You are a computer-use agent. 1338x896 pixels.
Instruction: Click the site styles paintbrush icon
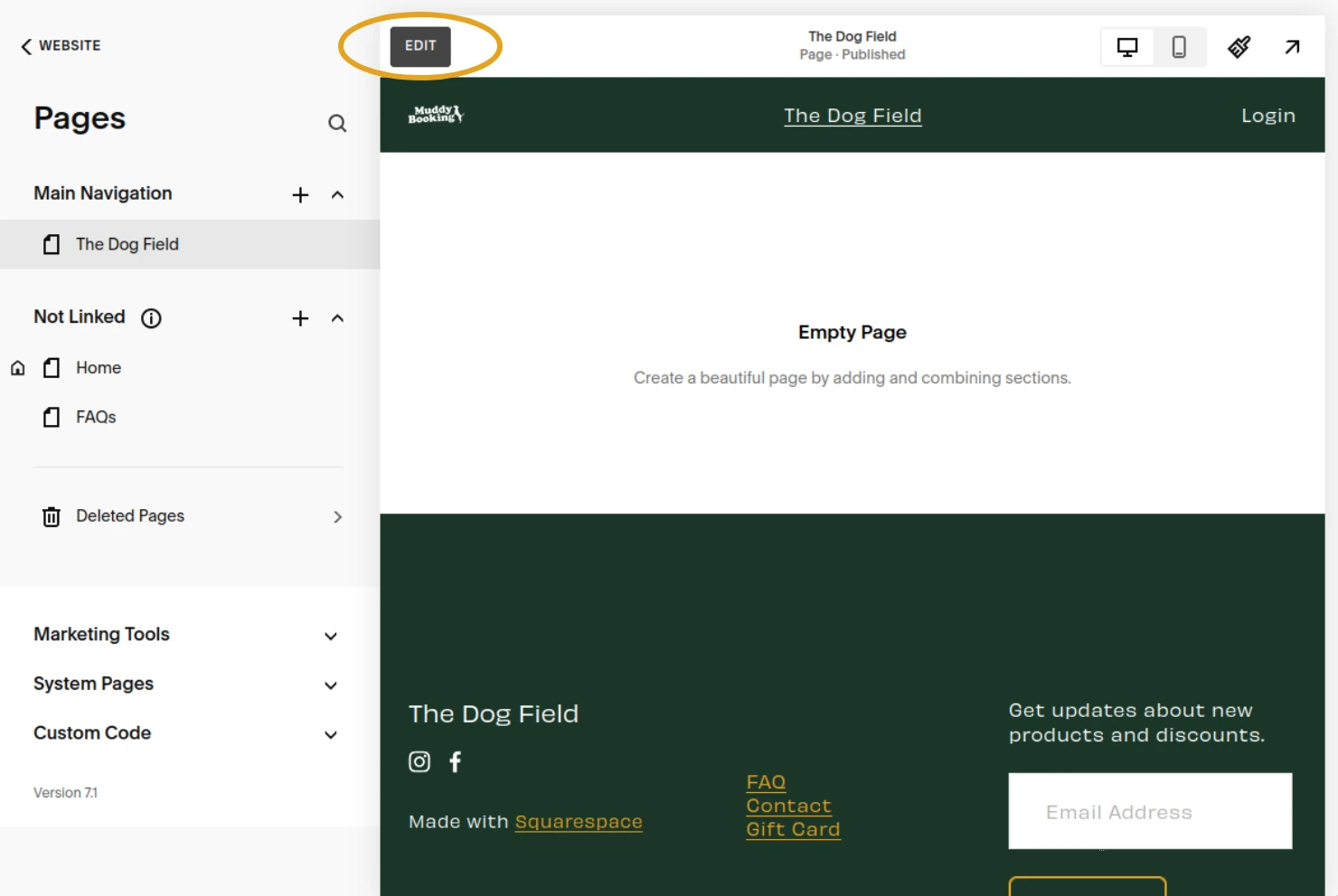[x=1239, y=46]
